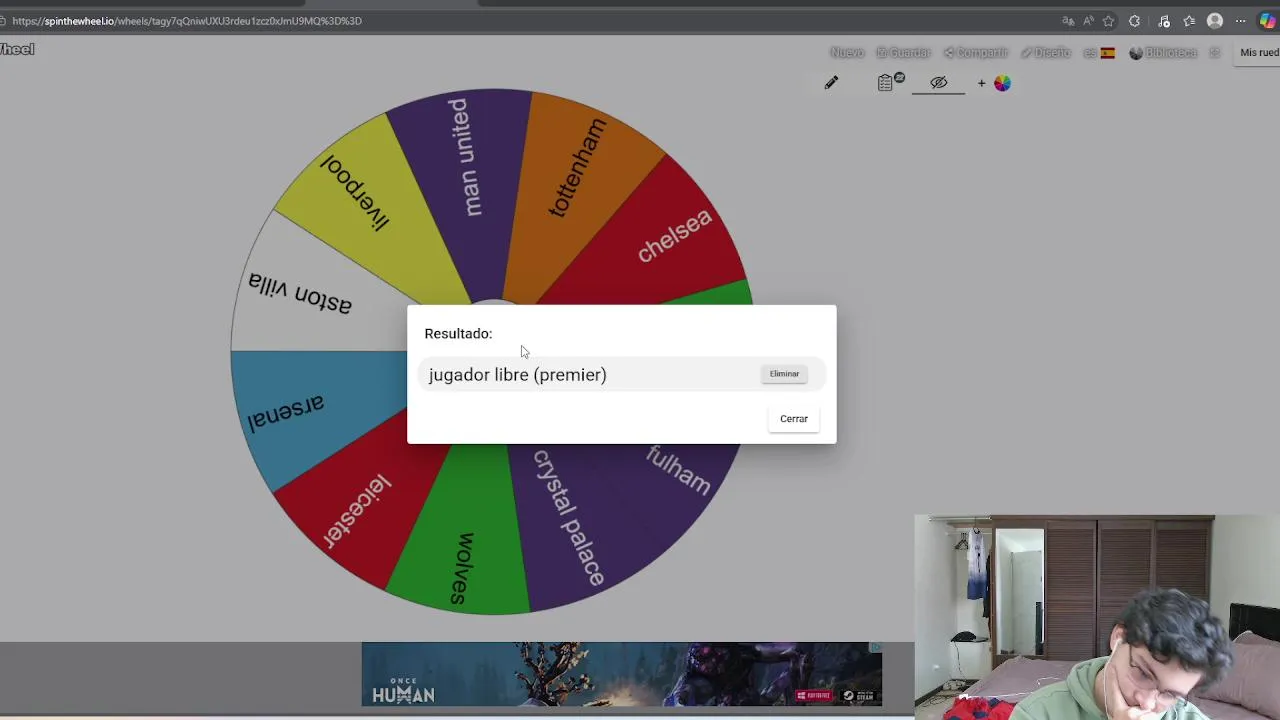Open the Biblioteca menu item
1280x720 pixels.
point(1163,53)
